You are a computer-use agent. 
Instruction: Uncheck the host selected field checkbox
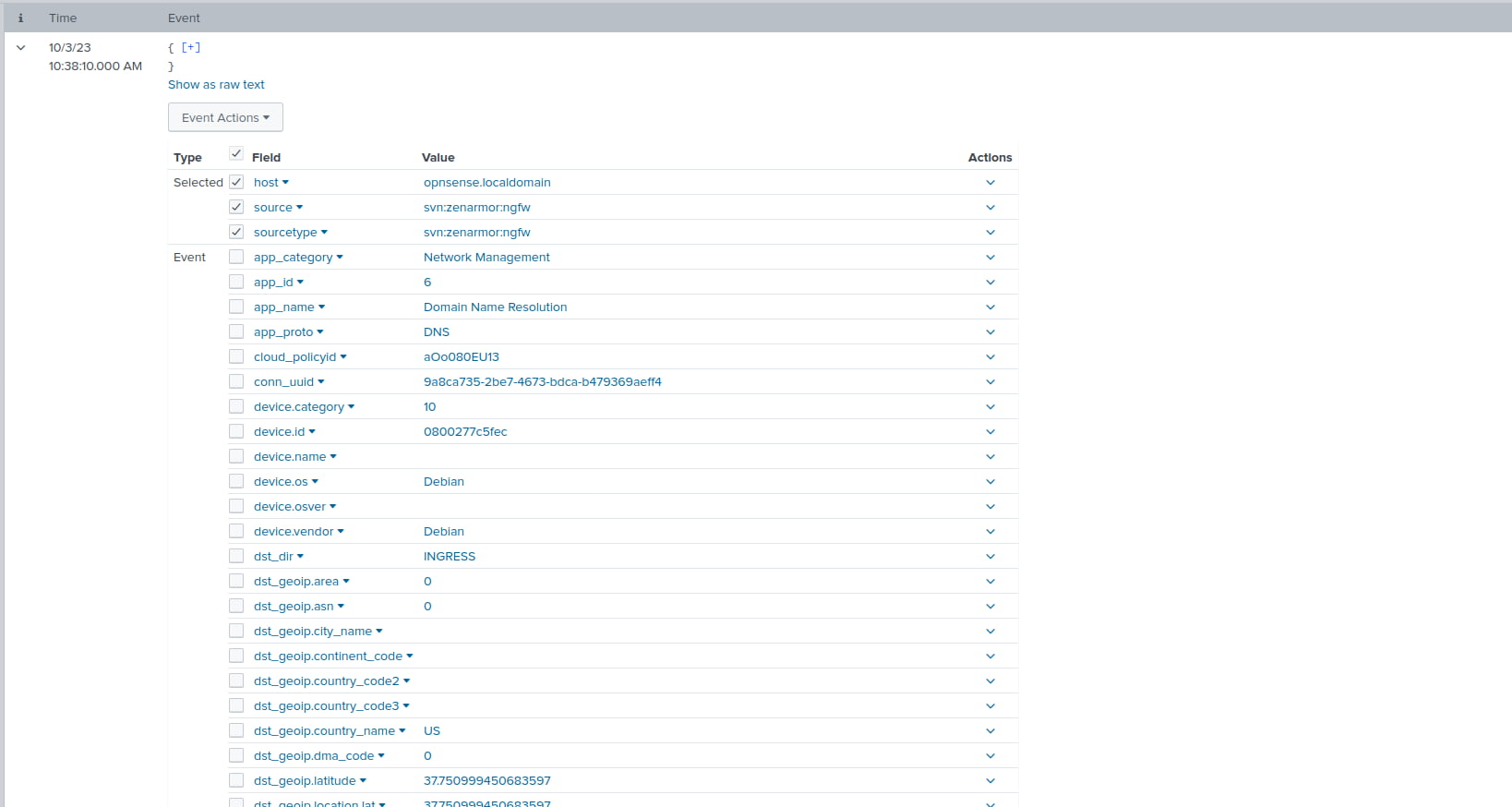point(236,182)
